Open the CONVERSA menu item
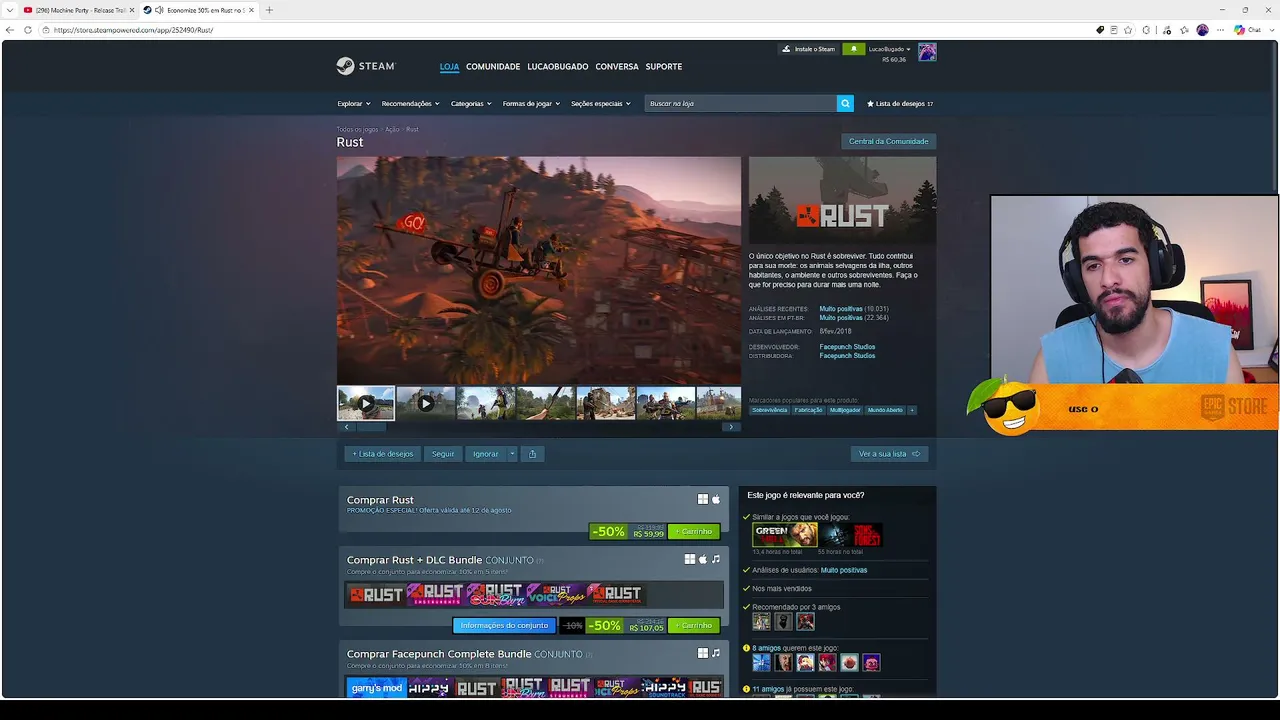The width and height of the screenshot is (1280, 720). 617,67
